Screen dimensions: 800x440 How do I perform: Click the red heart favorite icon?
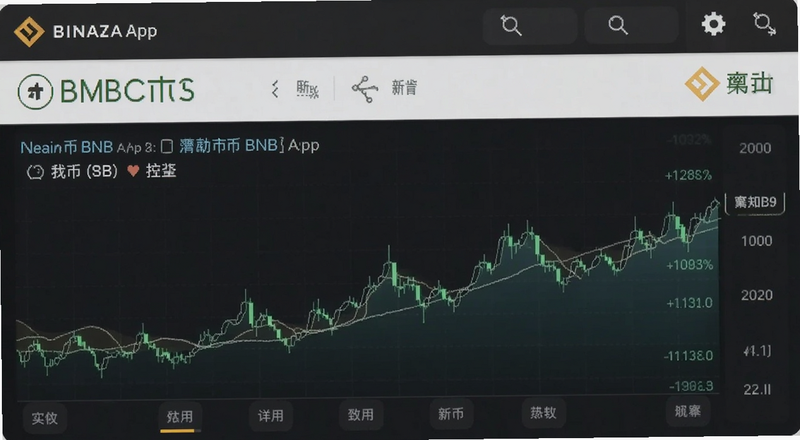[133, 171]
